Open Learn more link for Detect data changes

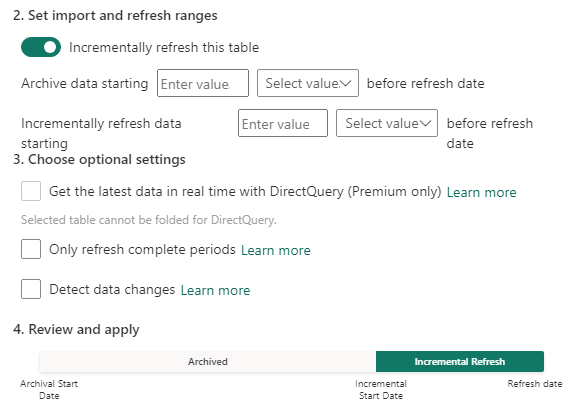[215, 290]
